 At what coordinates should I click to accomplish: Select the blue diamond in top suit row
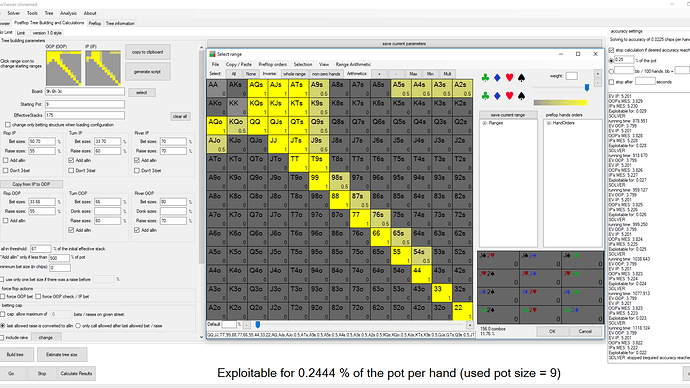pyautogui.click(x=497, y=78)
